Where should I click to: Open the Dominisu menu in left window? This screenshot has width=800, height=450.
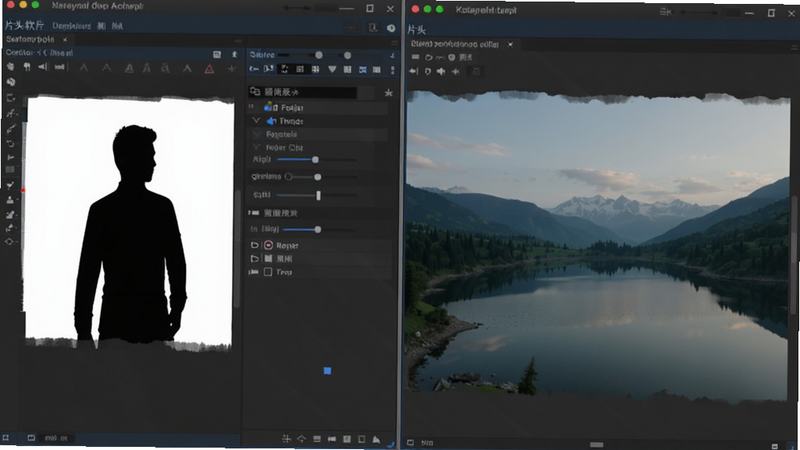point(71,26)
